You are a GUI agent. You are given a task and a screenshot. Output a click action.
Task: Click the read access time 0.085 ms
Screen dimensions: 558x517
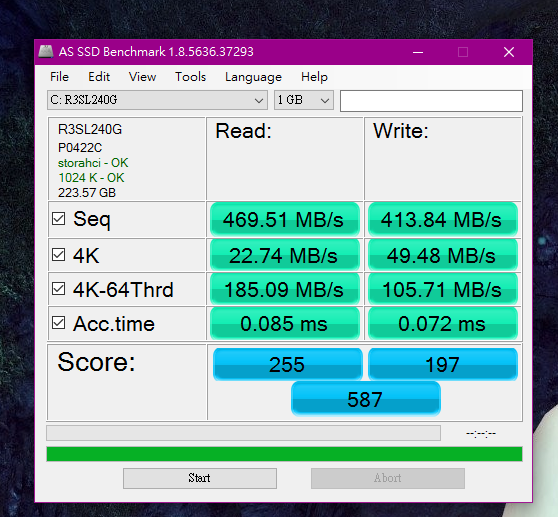coord(285,323)
